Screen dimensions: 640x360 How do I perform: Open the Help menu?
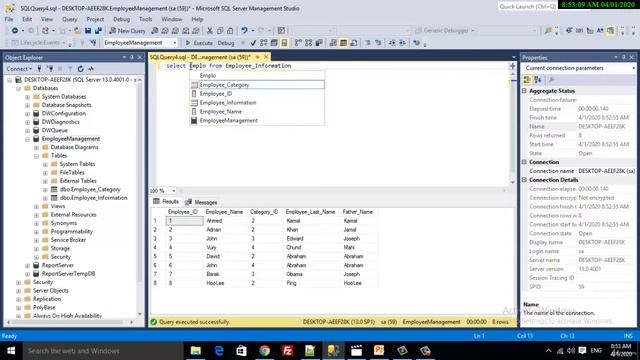tap(197, 19)
